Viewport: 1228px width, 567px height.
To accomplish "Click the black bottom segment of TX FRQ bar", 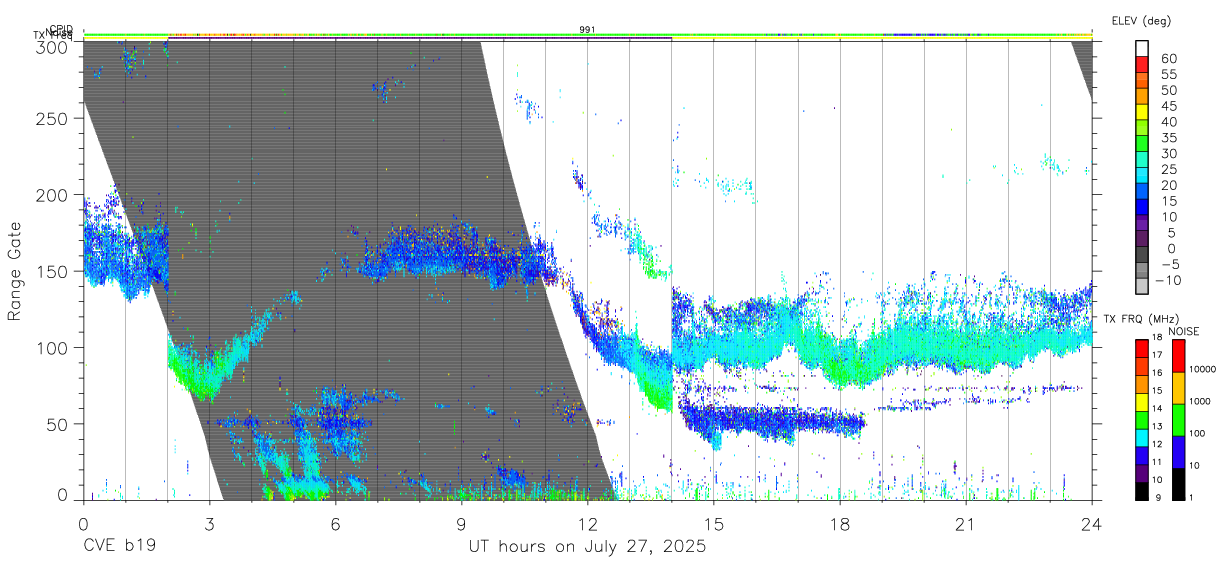I will [x=1142, y=490].
